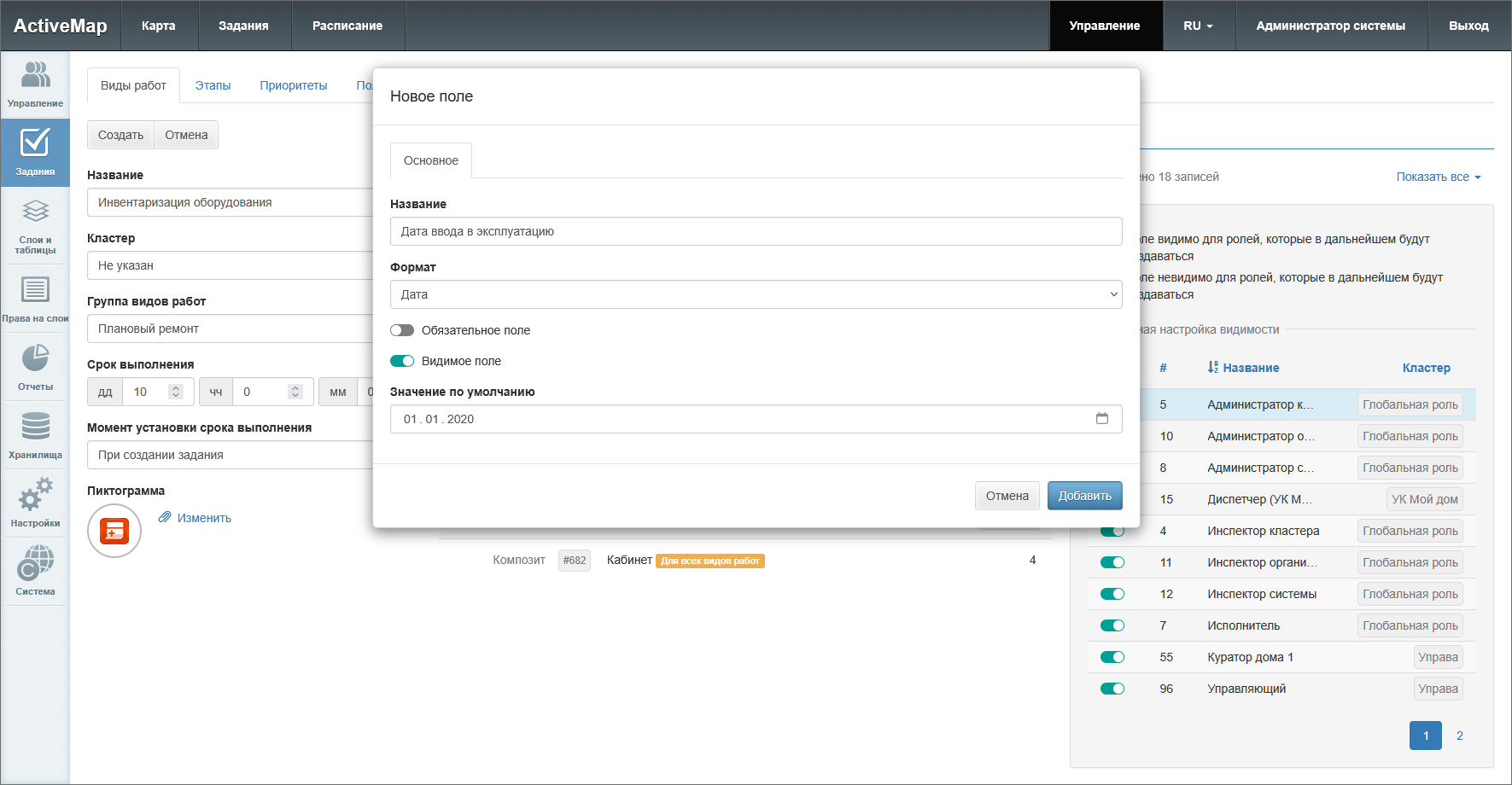Toggle visibility for Инспектор системы role

pos(1112,594)
